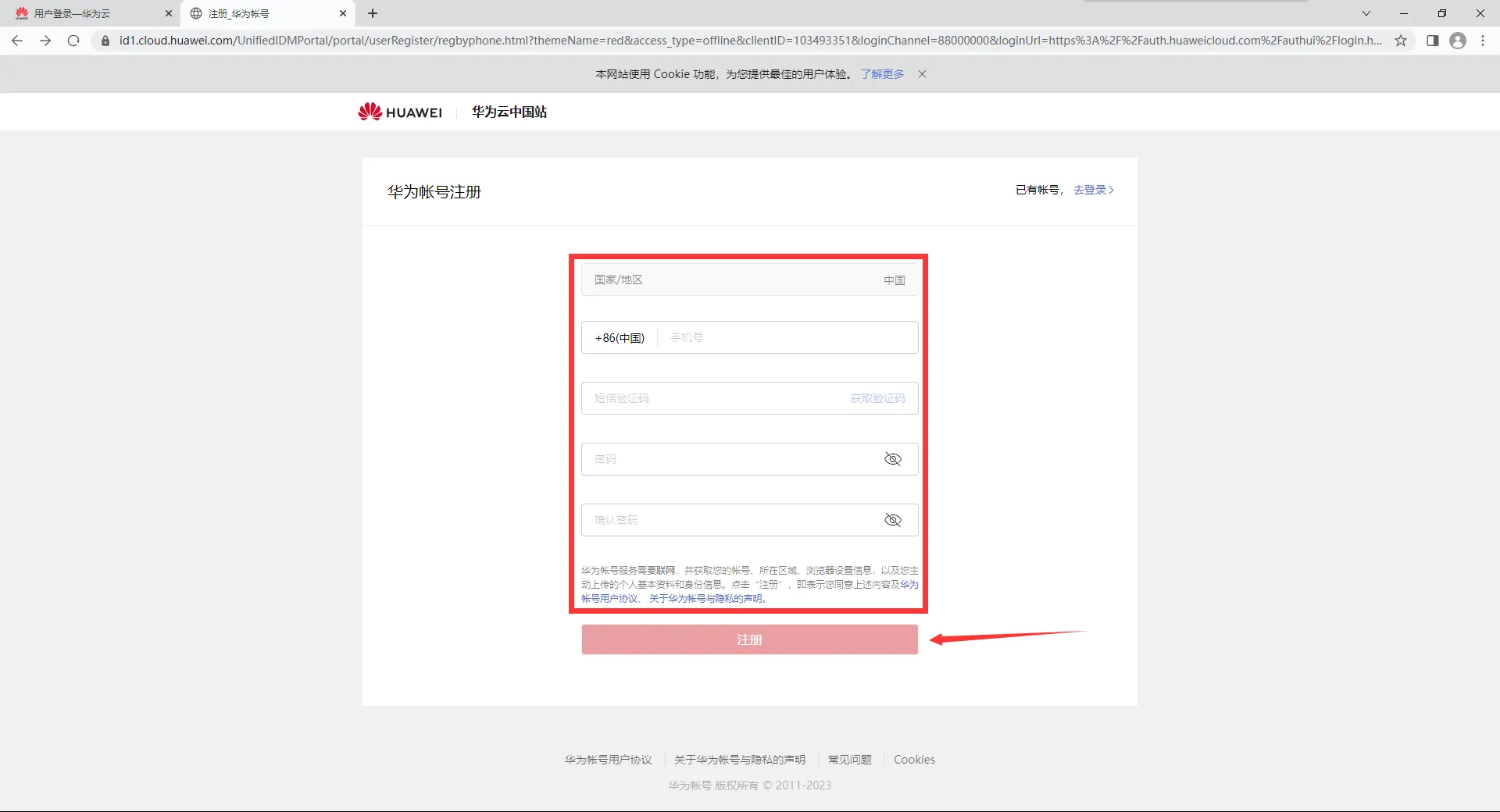Click 获取验证码 to request SMS code

[x=878, y=398]
